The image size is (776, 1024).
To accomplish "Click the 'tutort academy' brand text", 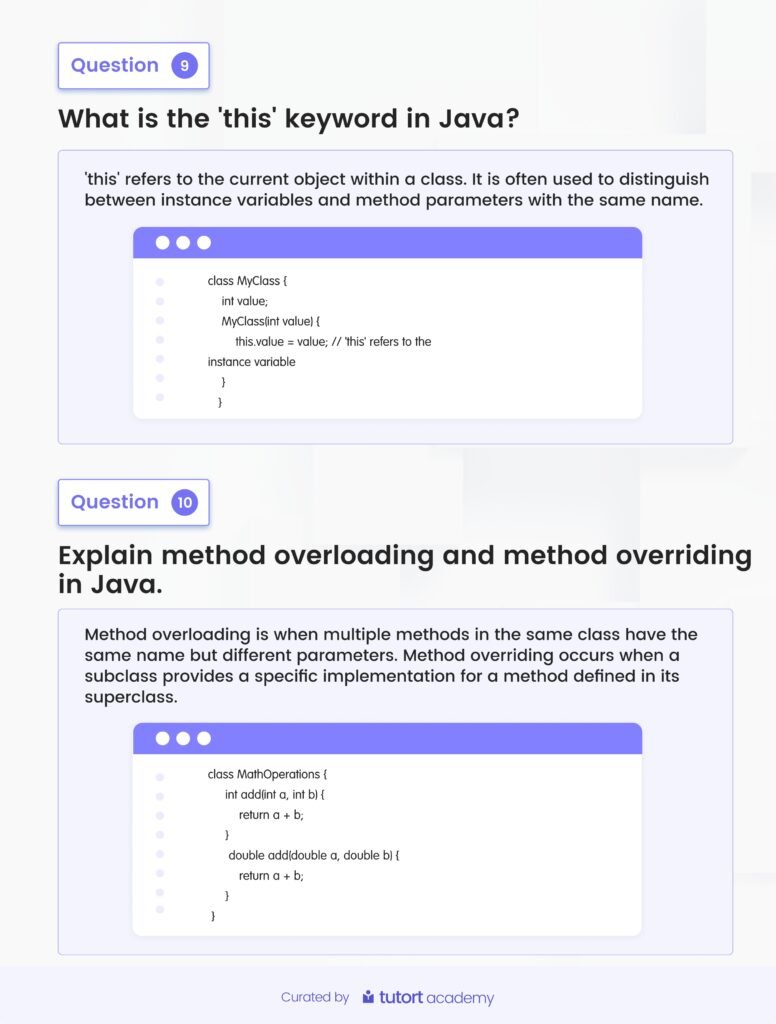I will [436, 997].
